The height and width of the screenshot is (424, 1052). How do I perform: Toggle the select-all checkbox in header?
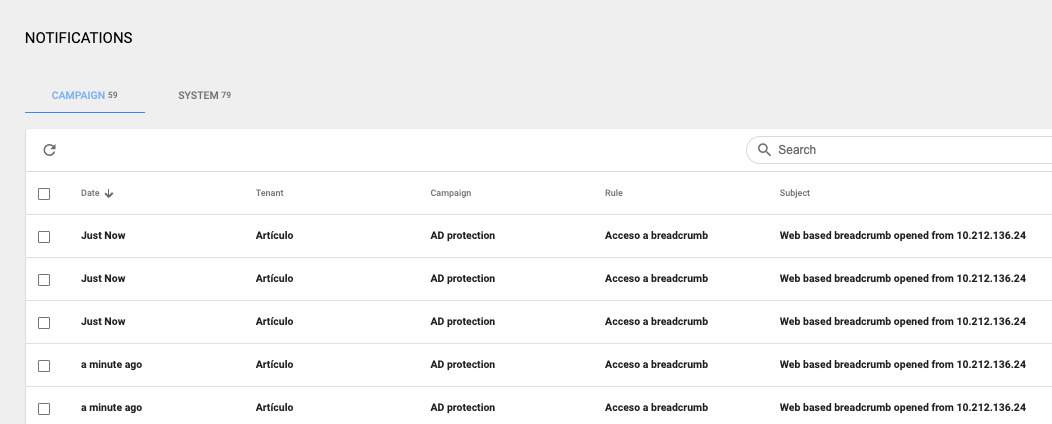point(44,194)
